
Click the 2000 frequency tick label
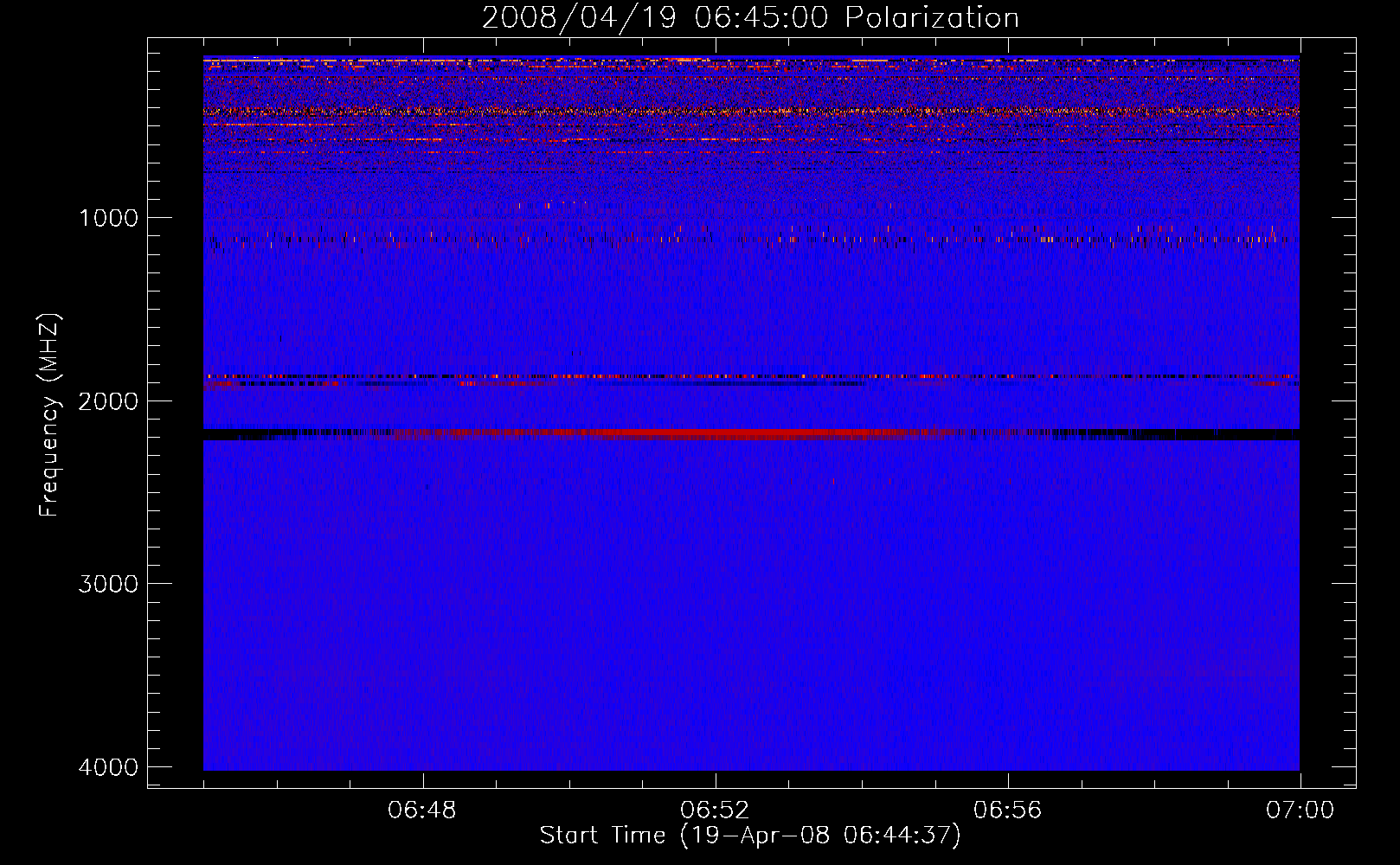(108, 401)
